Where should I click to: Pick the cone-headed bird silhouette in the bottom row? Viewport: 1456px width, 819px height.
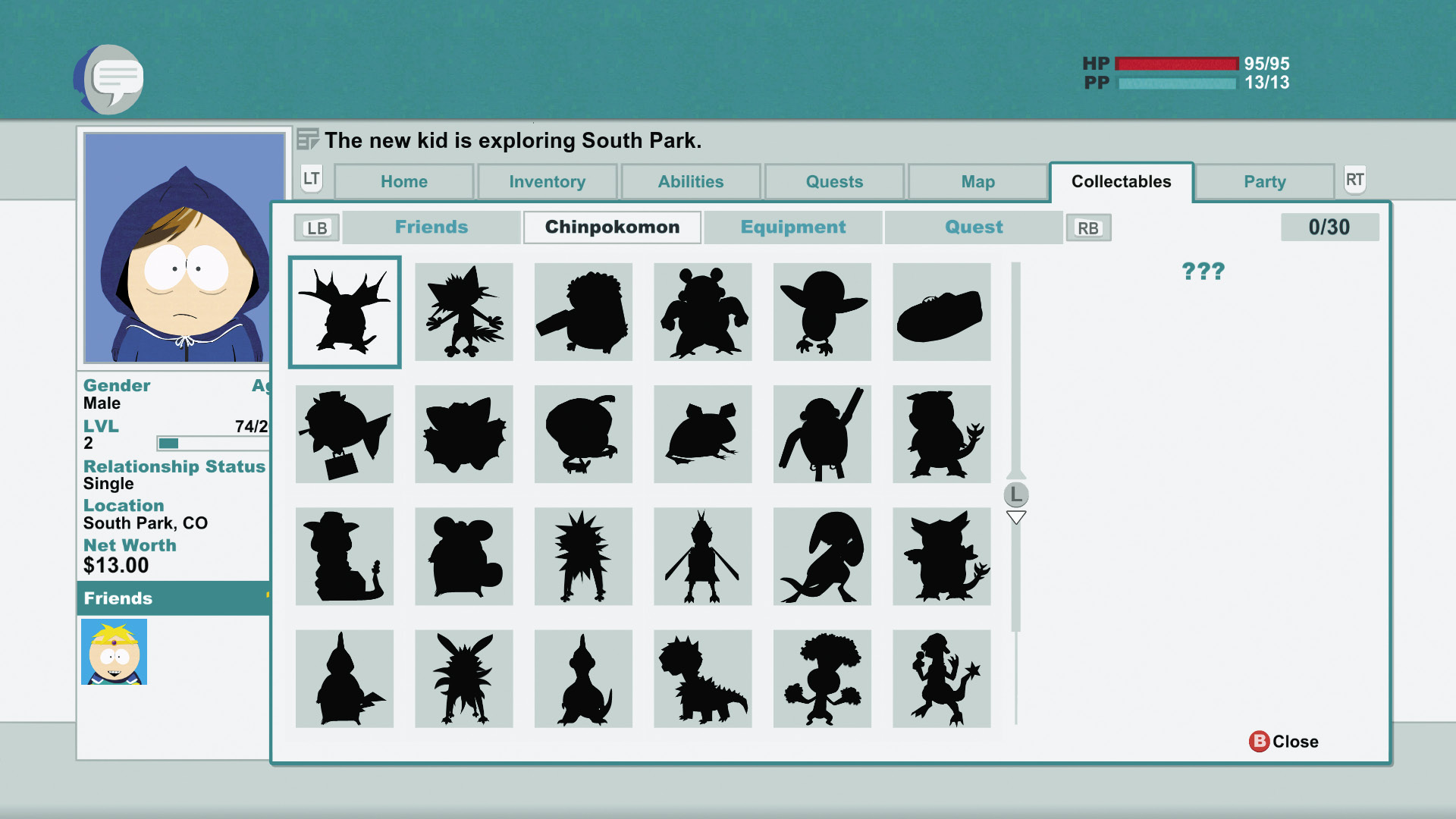coord(344,679)
